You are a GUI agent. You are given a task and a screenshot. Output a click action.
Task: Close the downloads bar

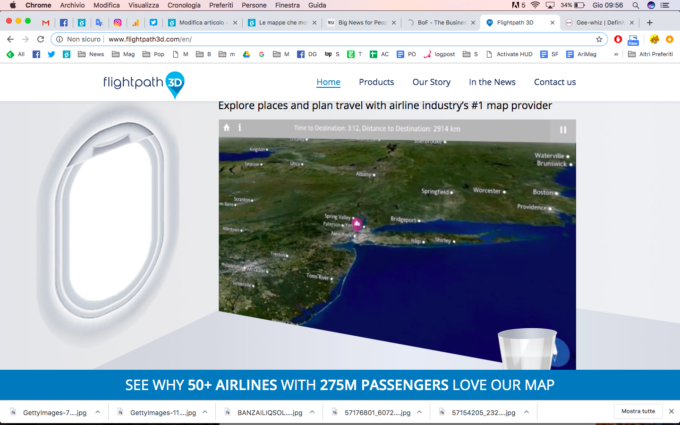coord(669,411)
